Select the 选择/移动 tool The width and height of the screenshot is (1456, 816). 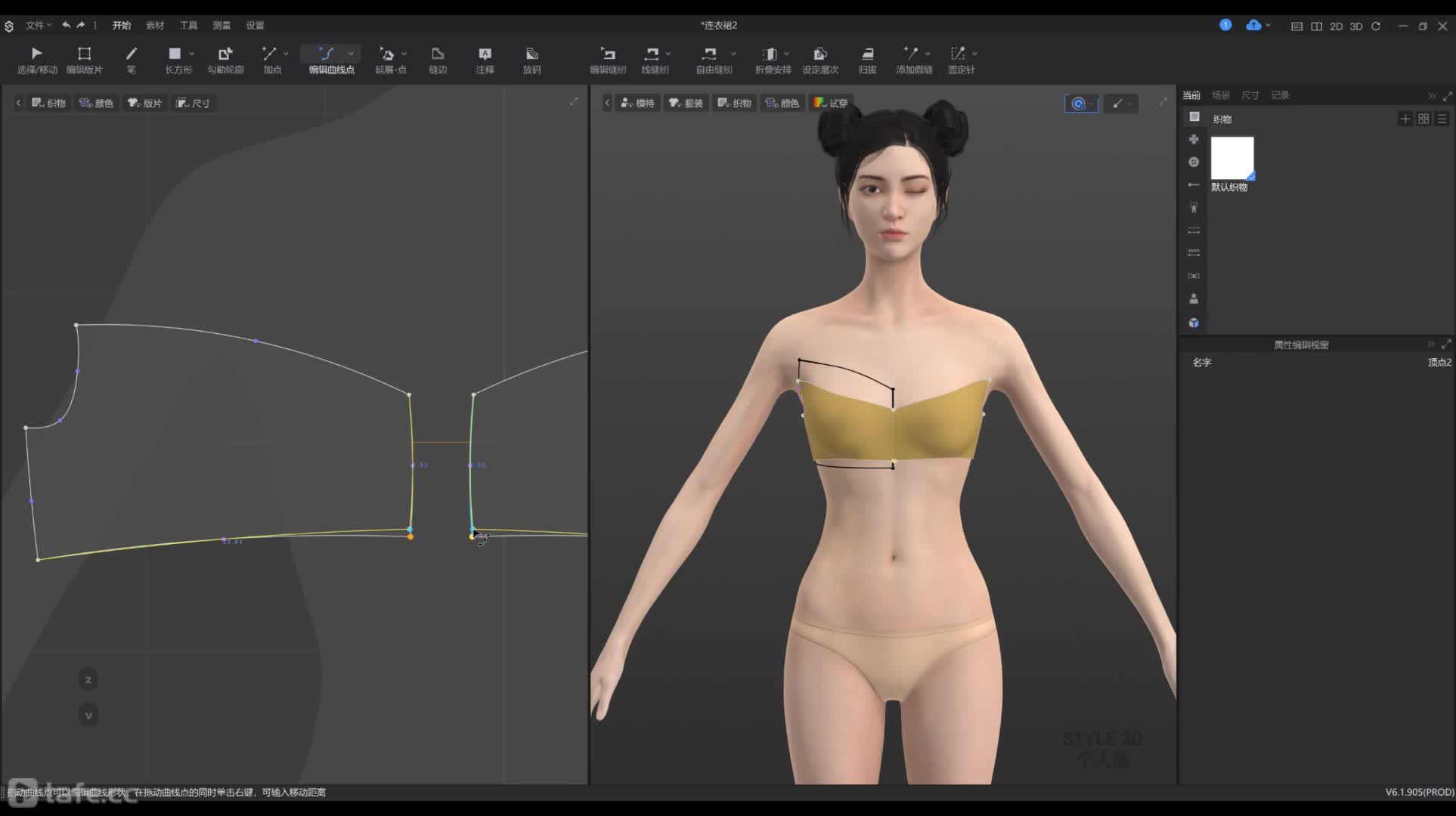[37, 60]
